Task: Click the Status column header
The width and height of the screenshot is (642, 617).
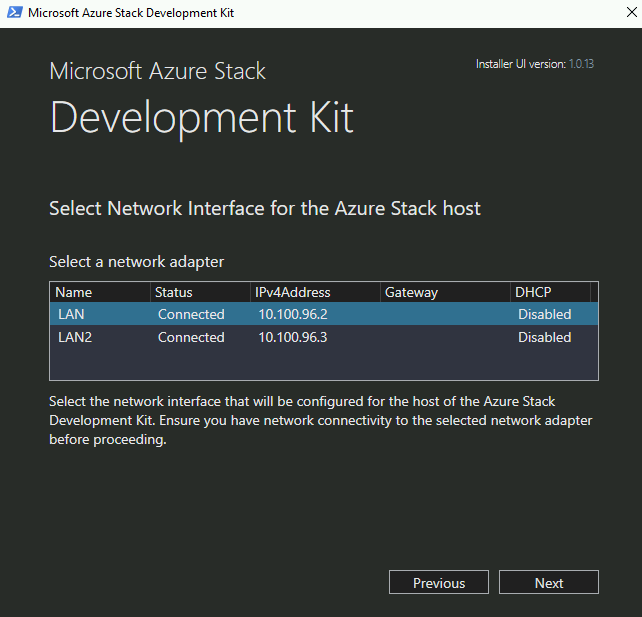Action: [x=200, y=292]
